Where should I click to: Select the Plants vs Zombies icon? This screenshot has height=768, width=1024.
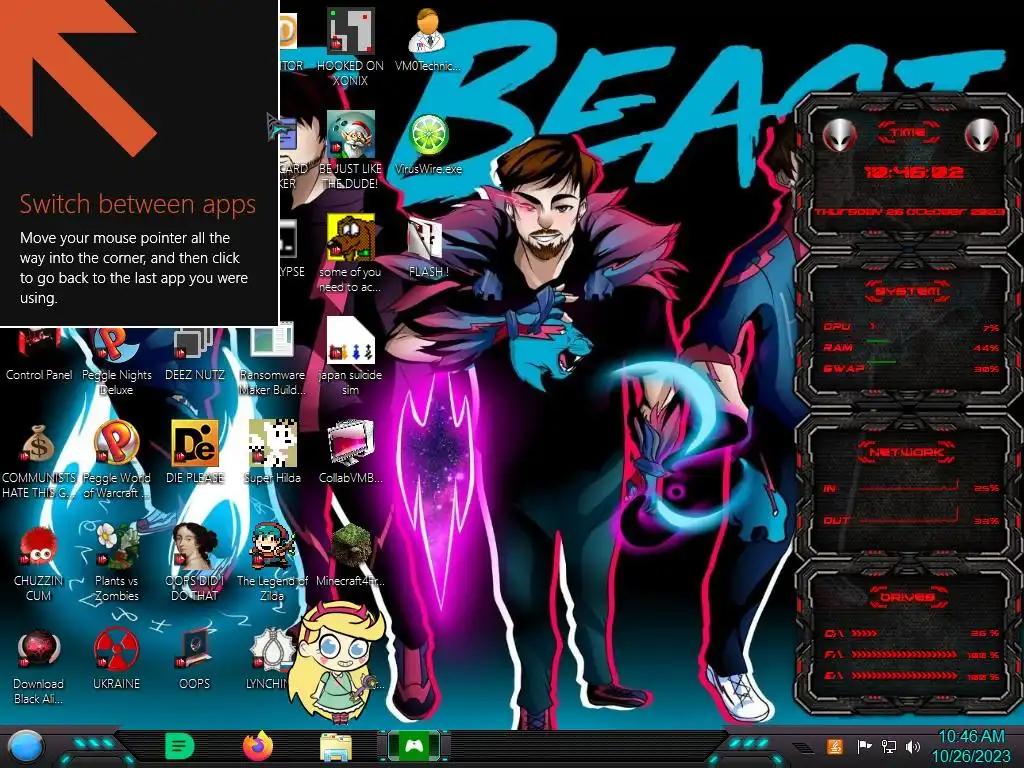[116, 546]
